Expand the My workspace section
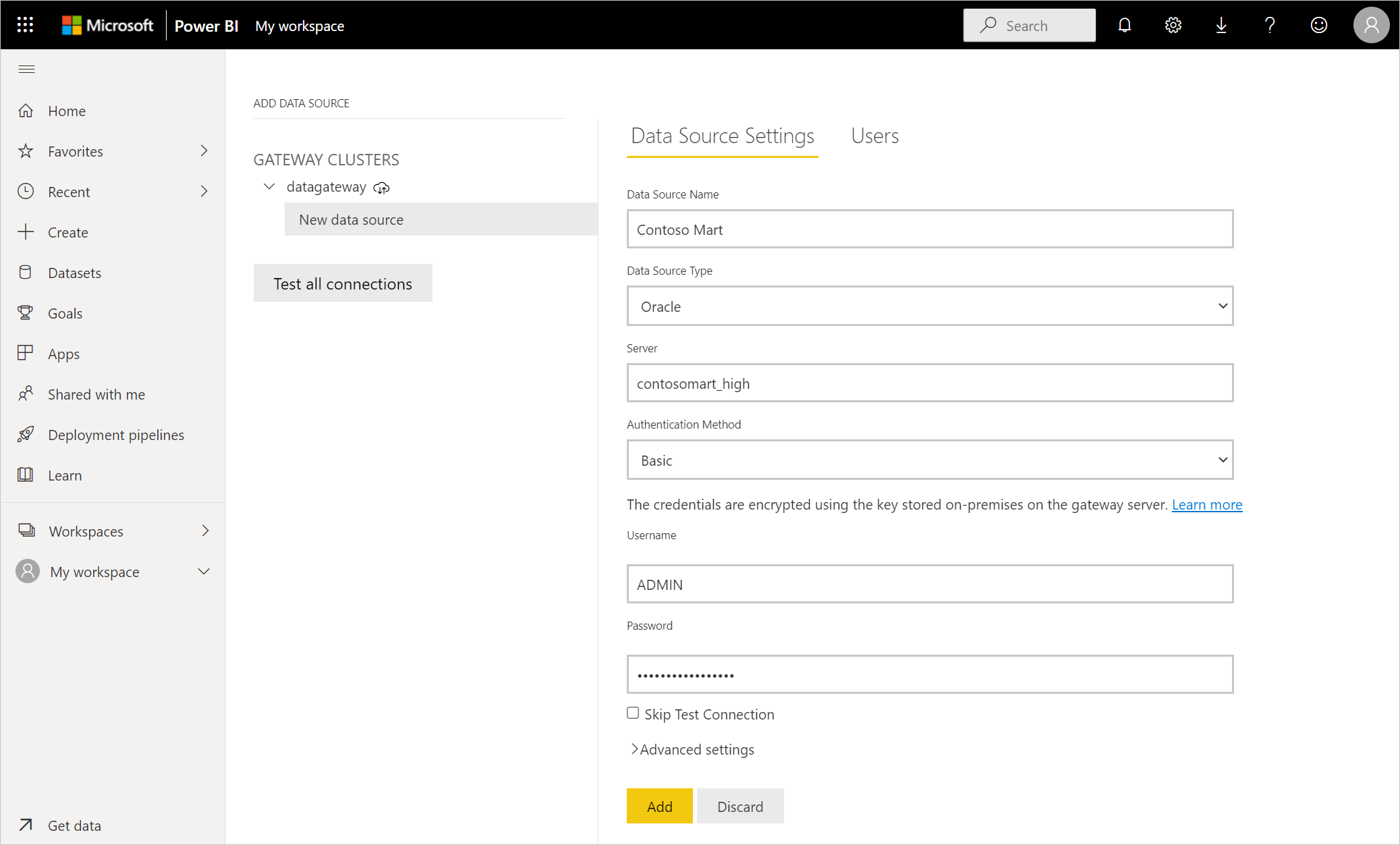 click(205, 571)
